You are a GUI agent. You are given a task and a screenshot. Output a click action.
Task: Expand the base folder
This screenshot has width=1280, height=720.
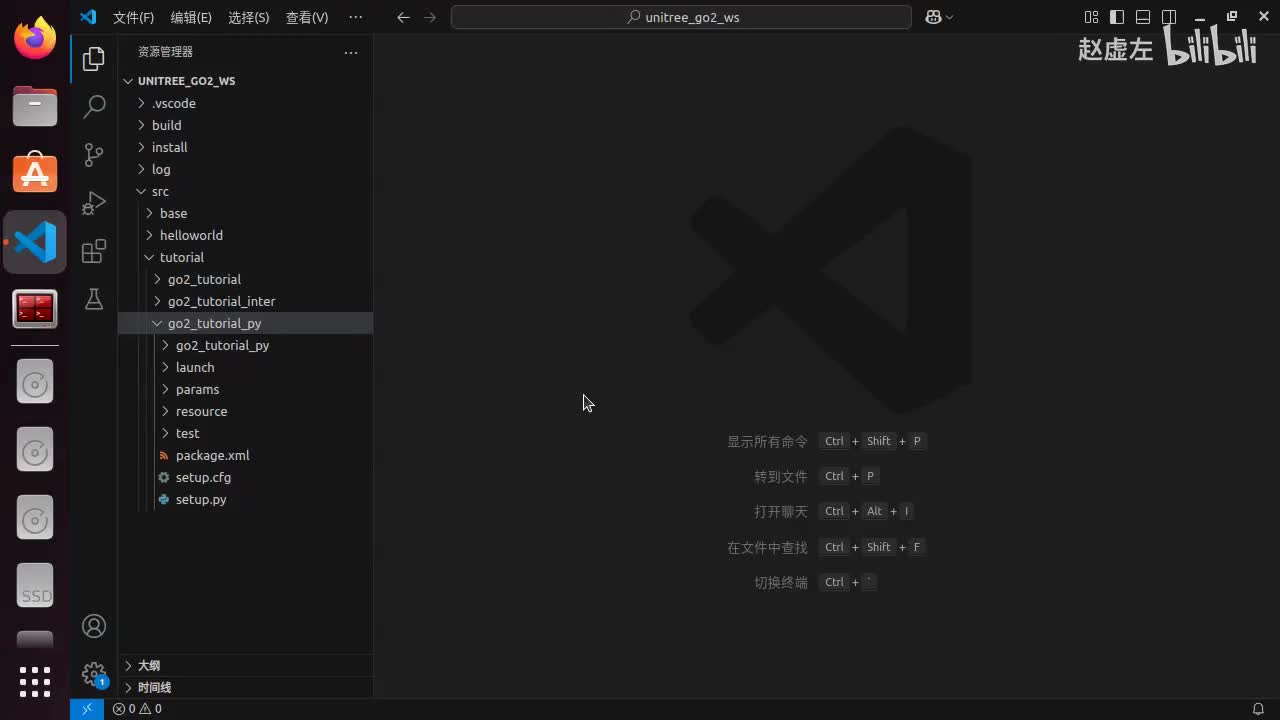click(245, 213)
